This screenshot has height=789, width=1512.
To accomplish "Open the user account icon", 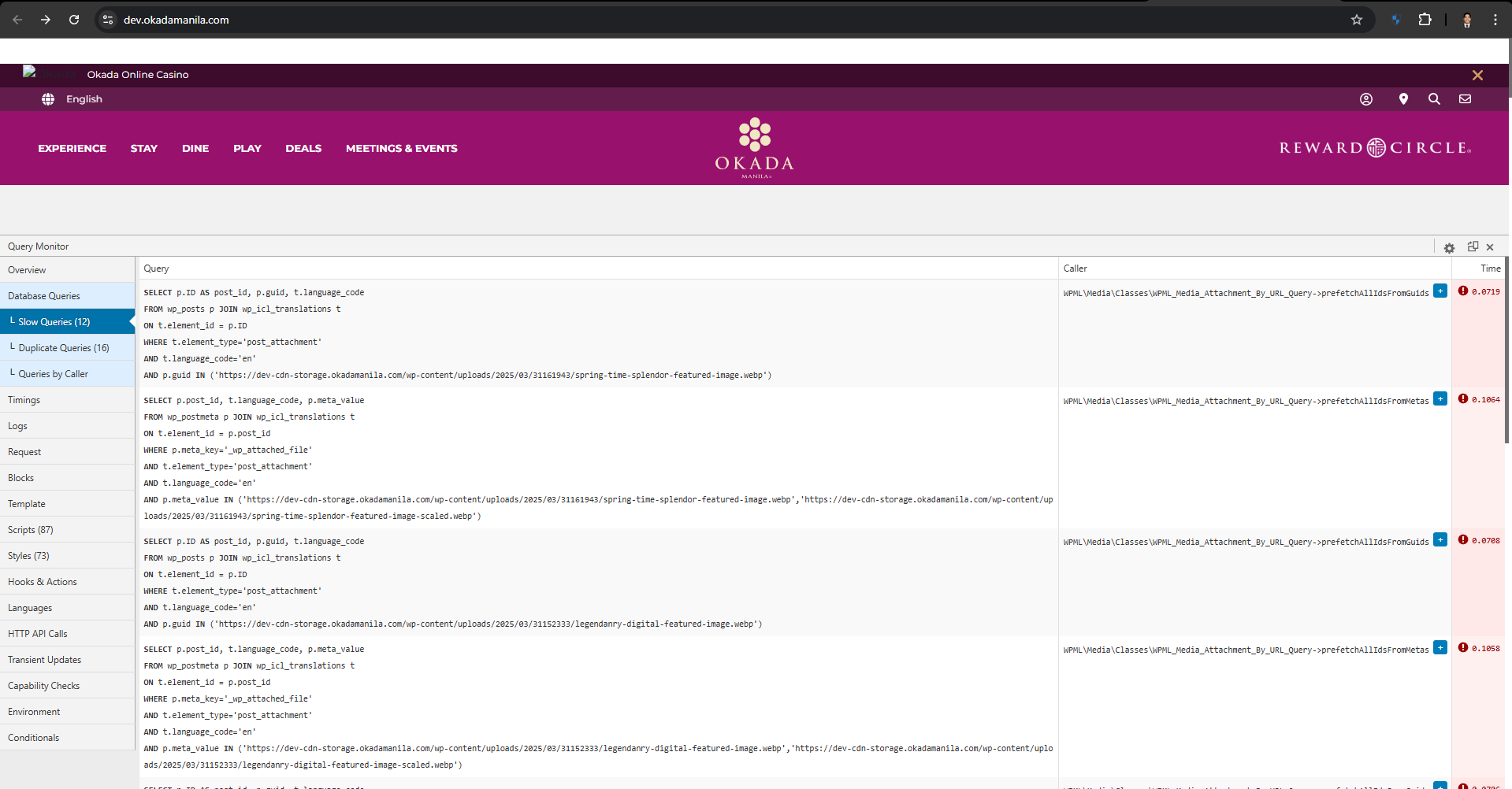I will point(1366,99).
